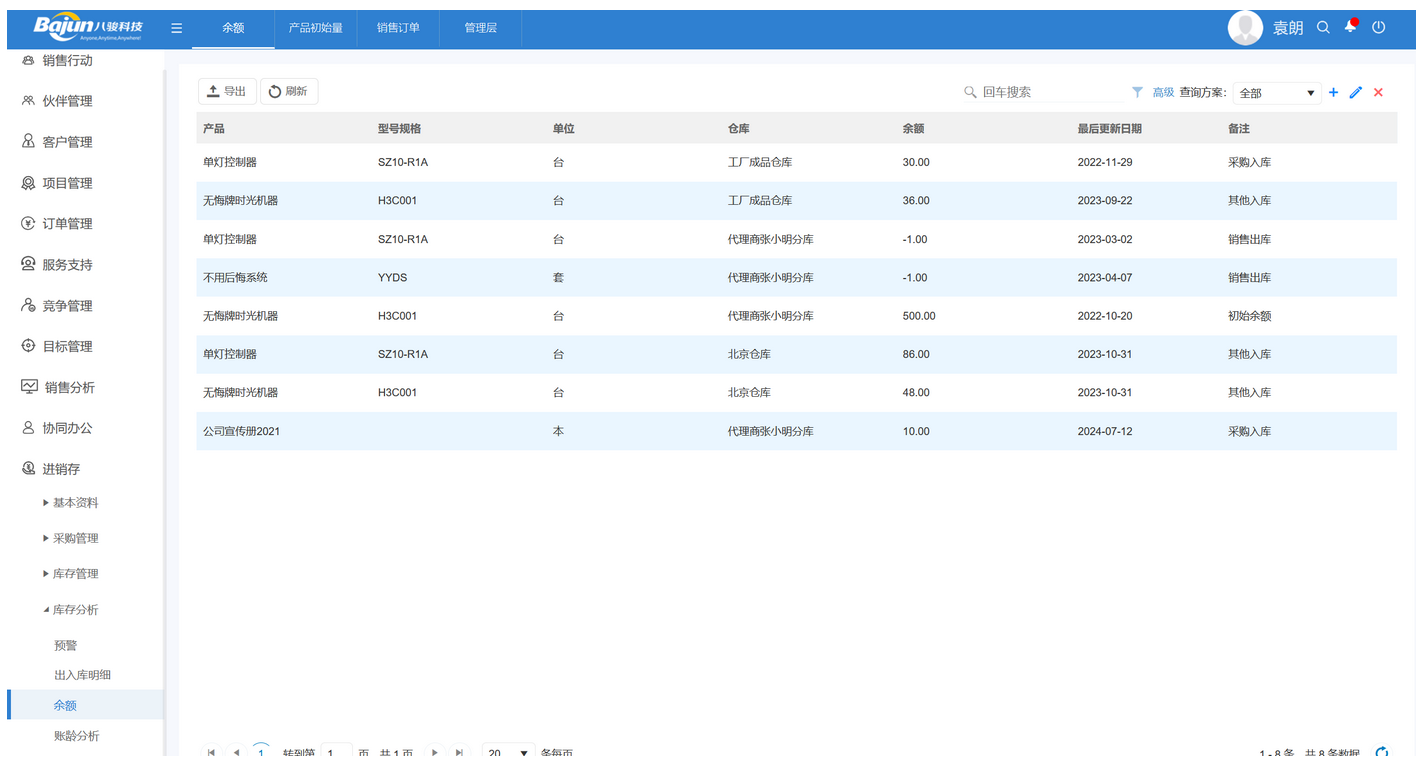
Task: Click the search magnifier in header
Action: coord(1323,28)
